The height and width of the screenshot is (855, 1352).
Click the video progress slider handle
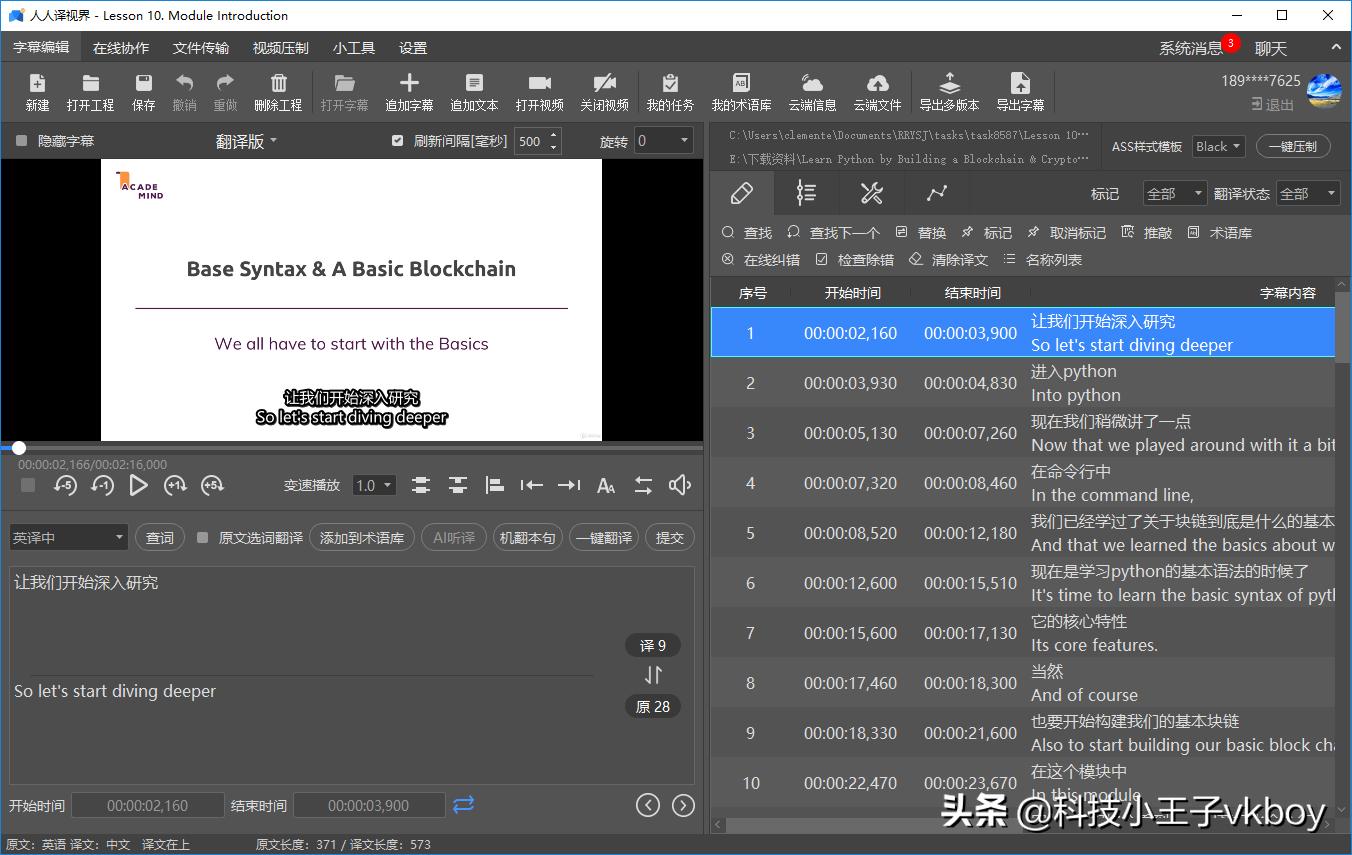(19, 448)
